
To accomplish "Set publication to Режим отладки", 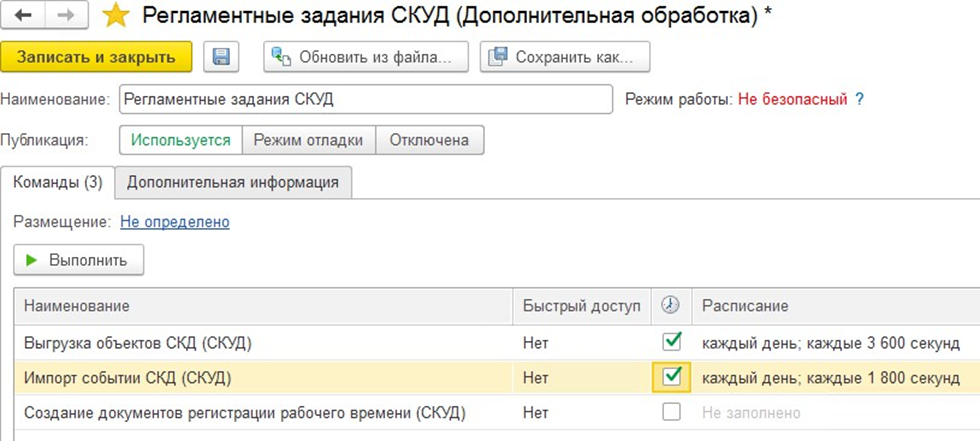I will click(308, 140).
